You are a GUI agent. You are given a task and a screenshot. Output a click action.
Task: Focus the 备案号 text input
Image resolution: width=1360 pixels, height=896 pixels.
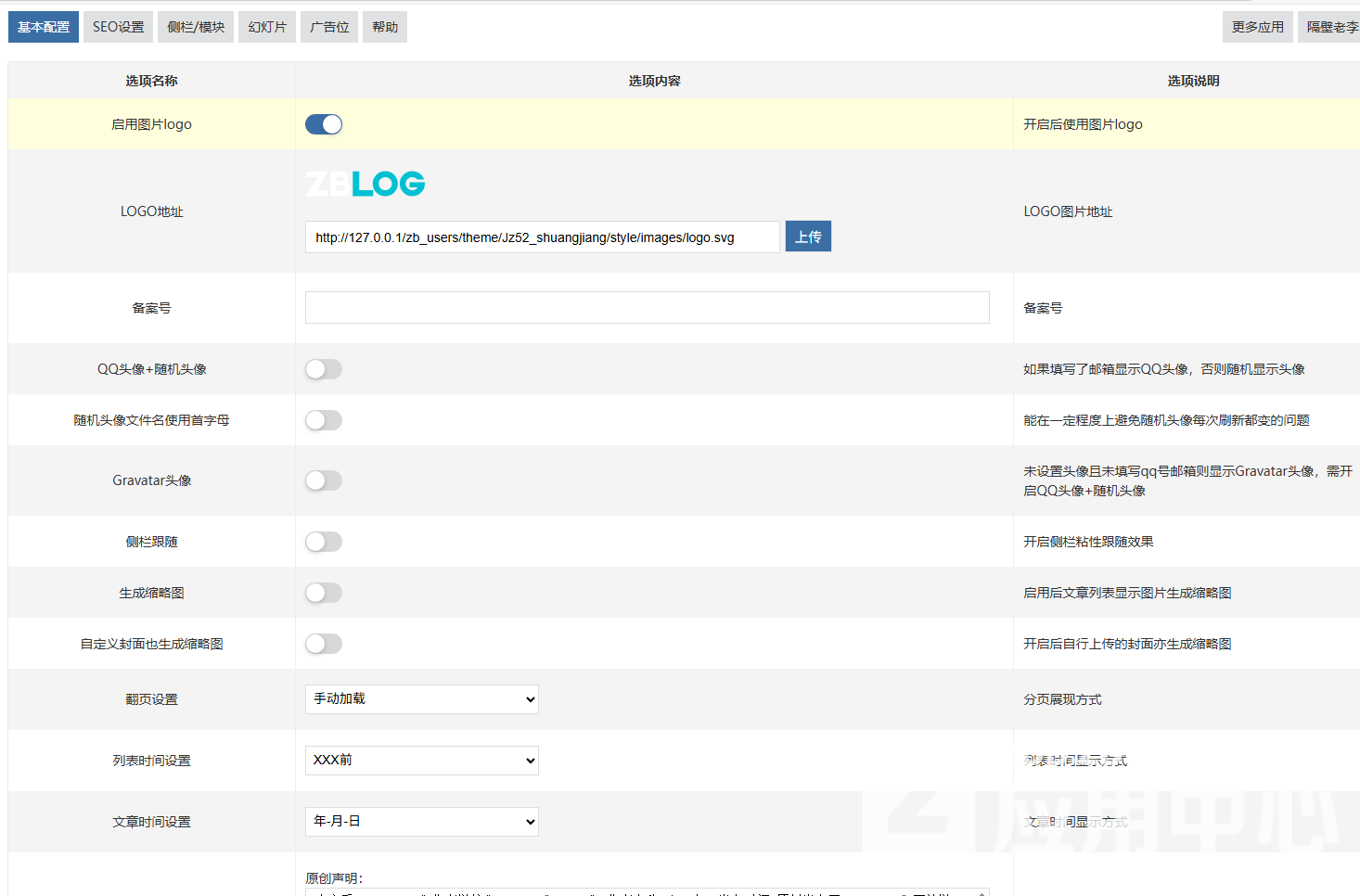tap(647, 308)
